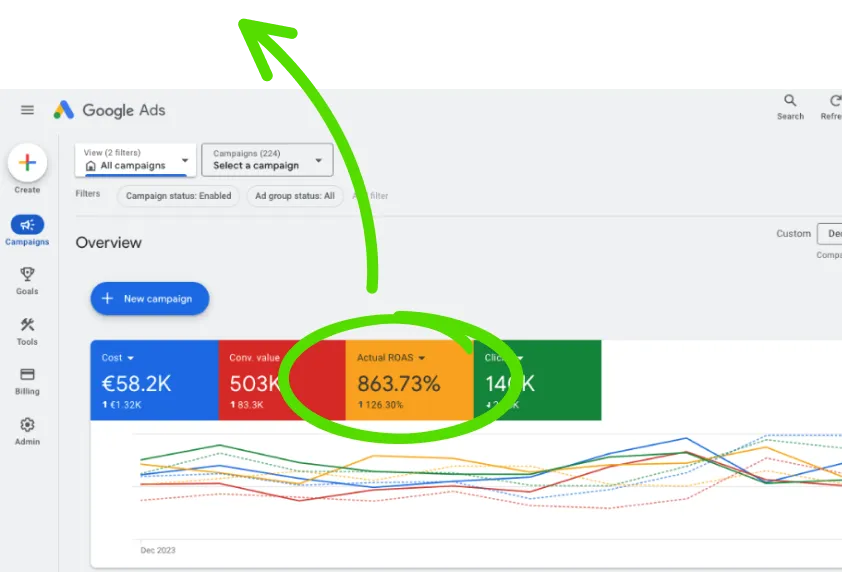Click the Search magnifier icon
842x572 pixels.
[x=790, y=101]
